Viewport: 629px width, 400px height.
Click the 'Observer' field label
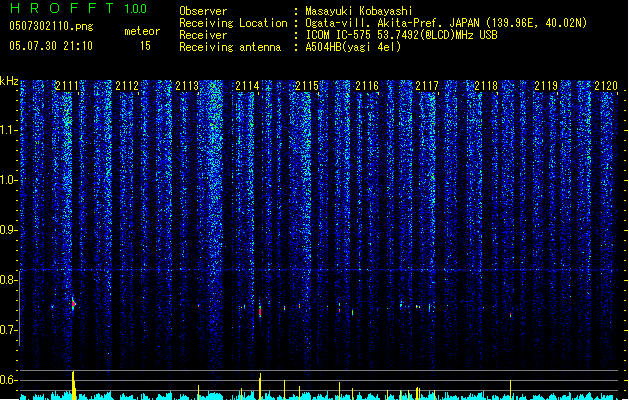point(203,11)
